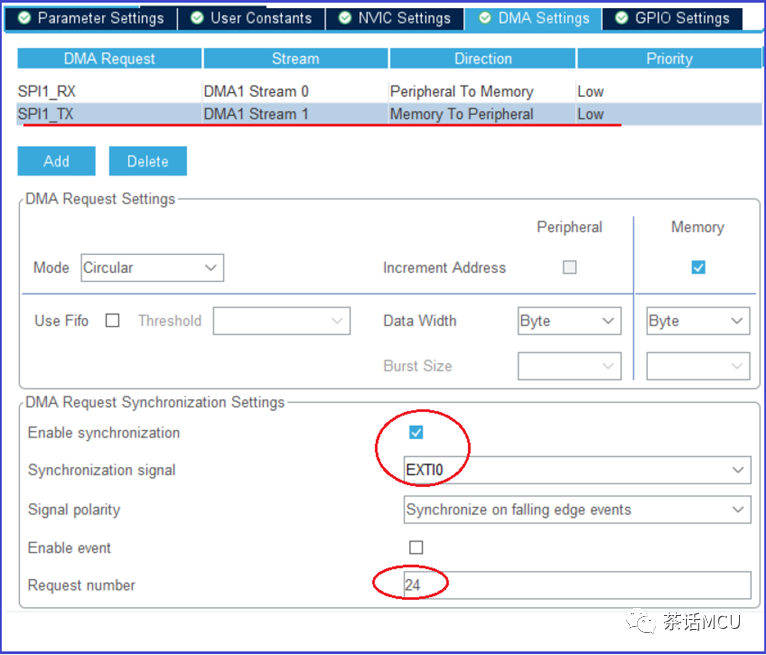Click the Direction column header

[x=483, y=59]
